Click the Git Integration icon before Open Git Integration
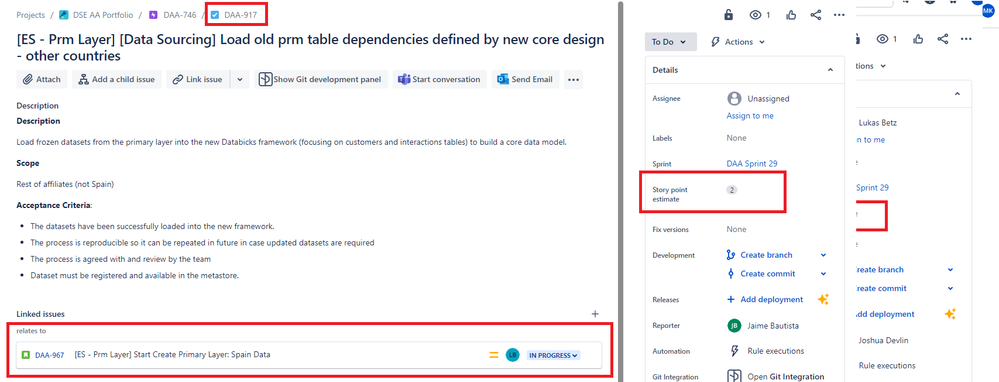 734,377
